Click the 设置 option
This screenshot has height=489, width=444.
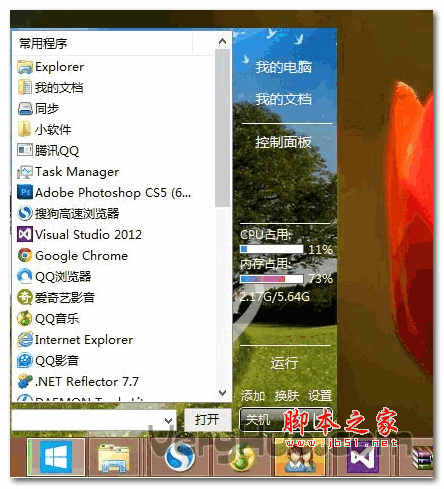pyautogui.click(x=320, y=396)
